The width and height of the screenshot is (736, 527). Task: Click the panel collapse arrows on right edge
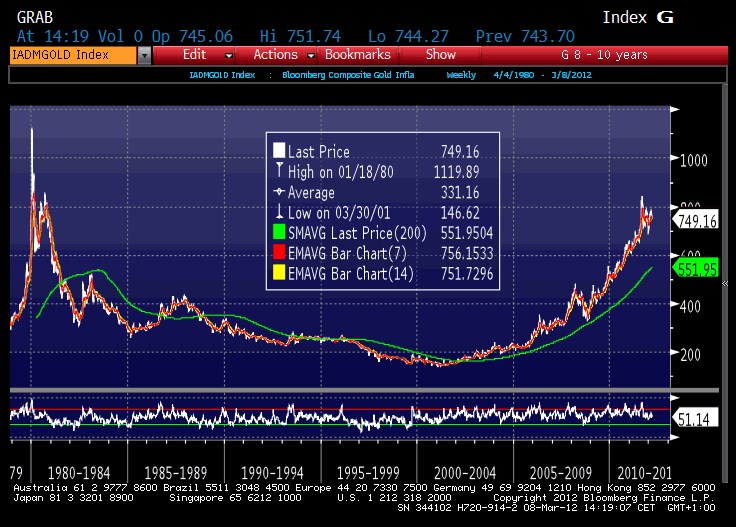tap(725, 283)
